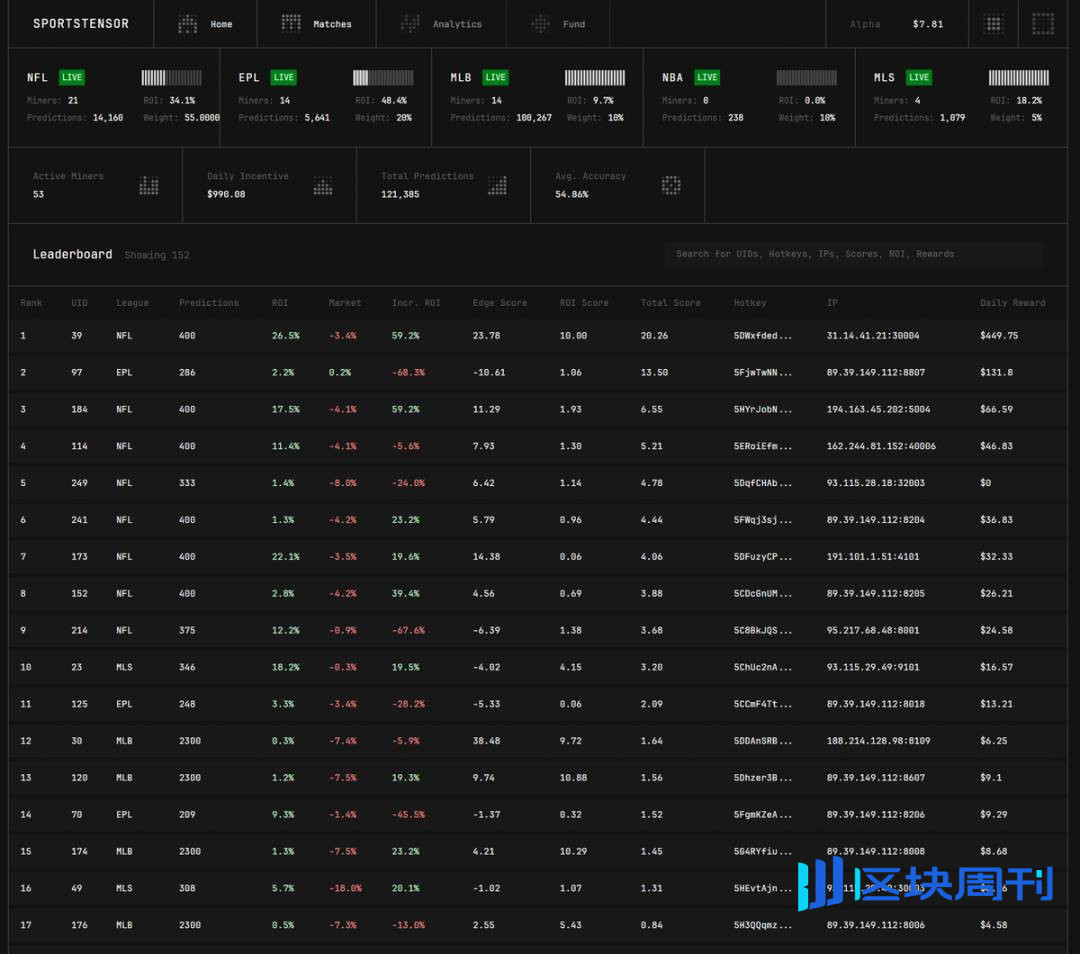Open Analytics via its nav icon

(410, 24)
